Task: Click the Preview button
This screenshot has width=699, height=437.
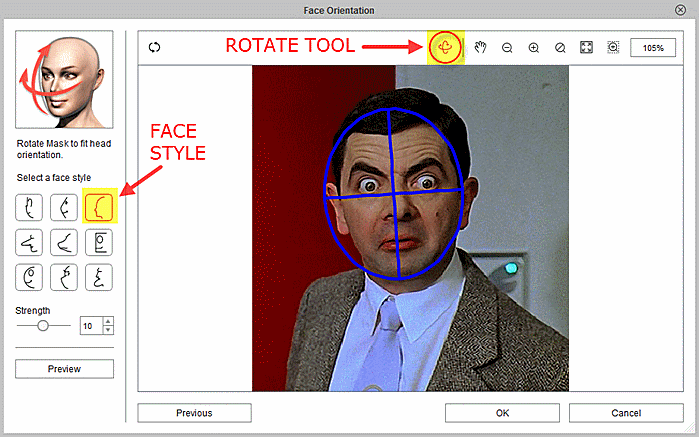Action: click(x=64, y=369)
